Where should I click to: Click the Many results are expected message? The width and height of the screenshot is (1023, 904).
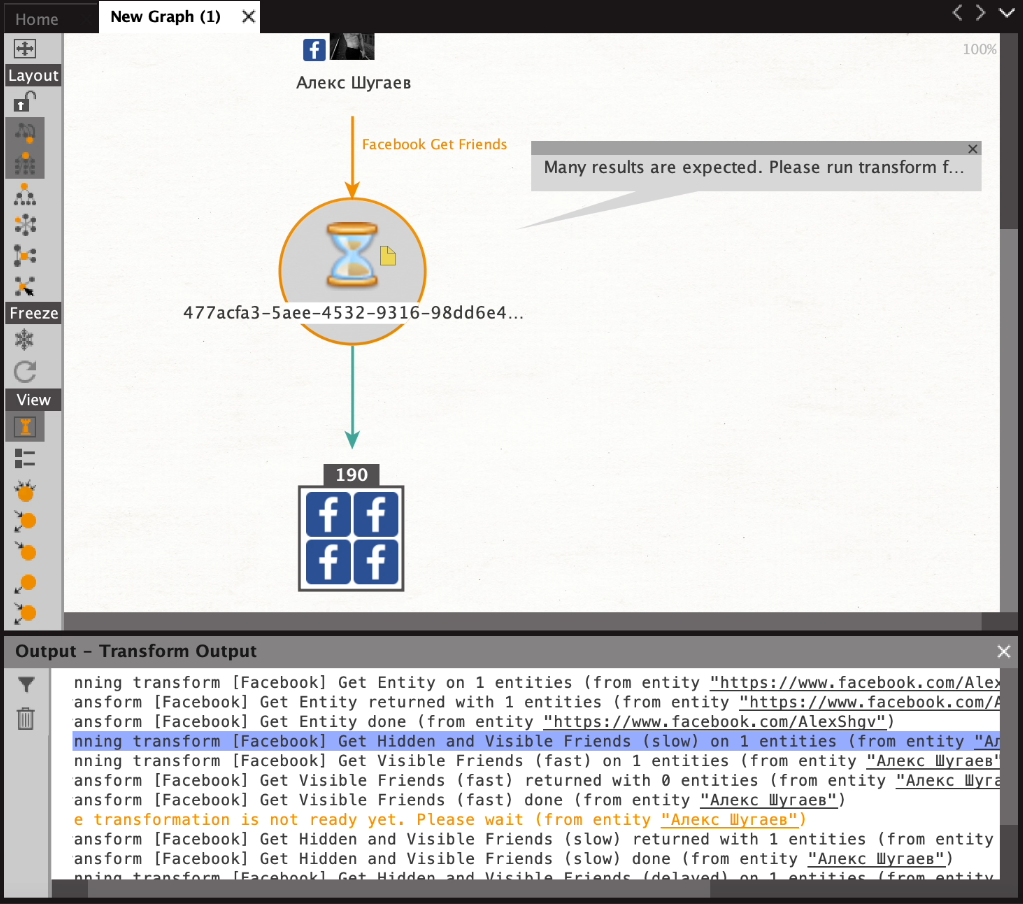(754, 168)
